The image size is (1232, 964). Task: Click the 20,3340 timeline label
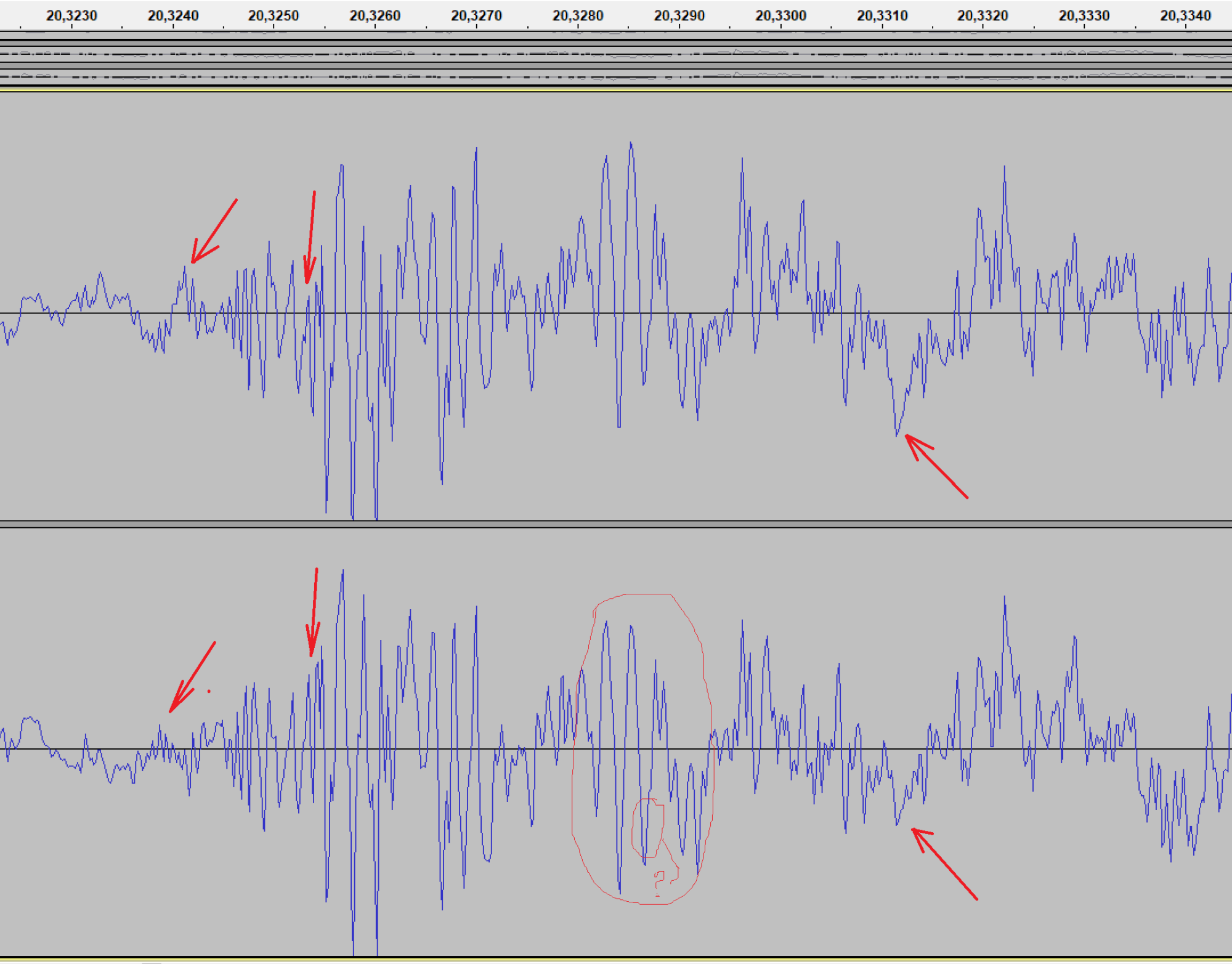point(1185,15)
